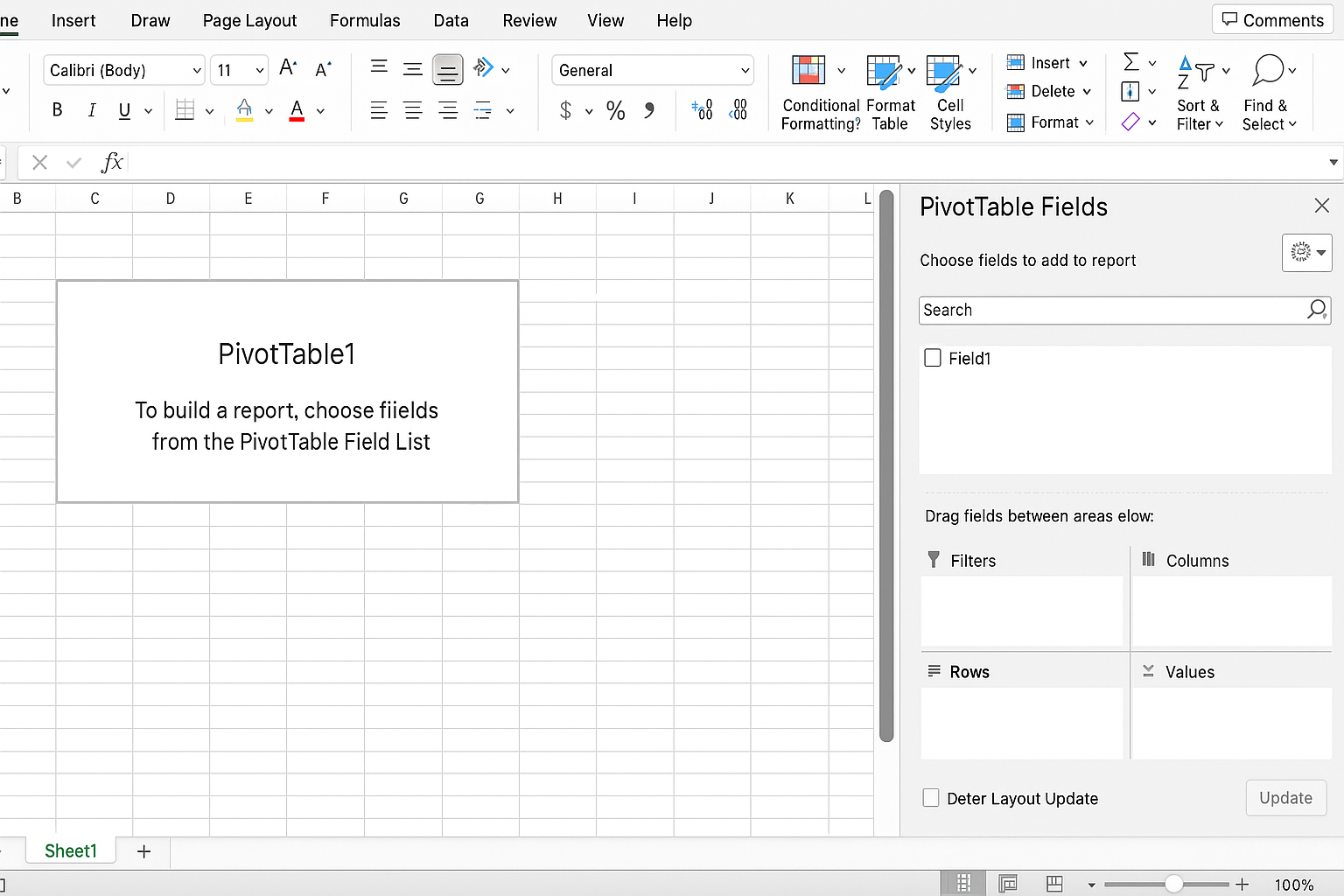Open PivotTable Fields gear options dropdown
The width and height of the screenshot is (1344, 896).
[x=1306, y=253]
